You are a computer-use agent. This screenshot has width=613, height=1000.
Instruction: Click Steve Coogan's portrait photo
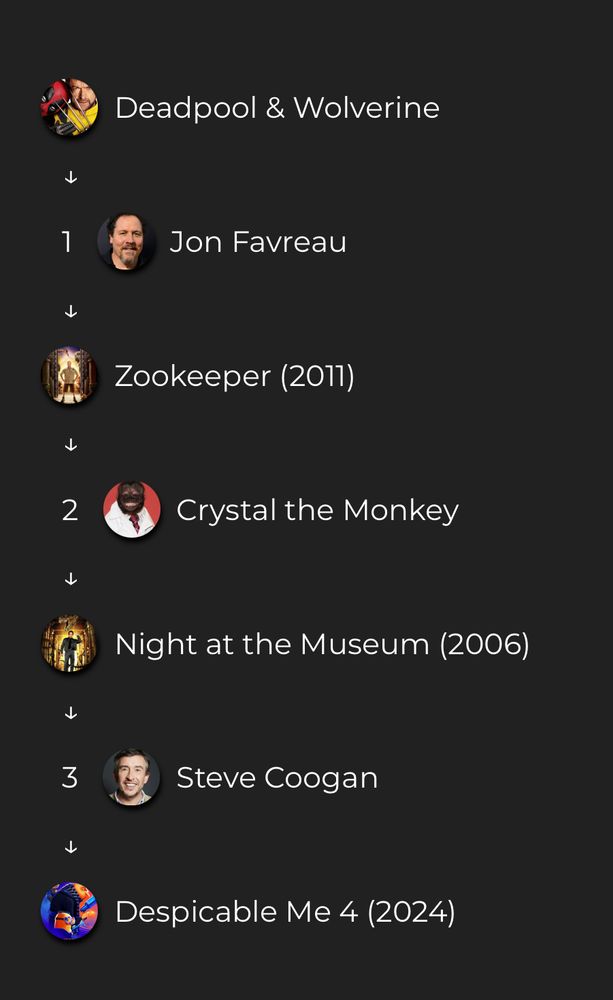coord(132,777)
